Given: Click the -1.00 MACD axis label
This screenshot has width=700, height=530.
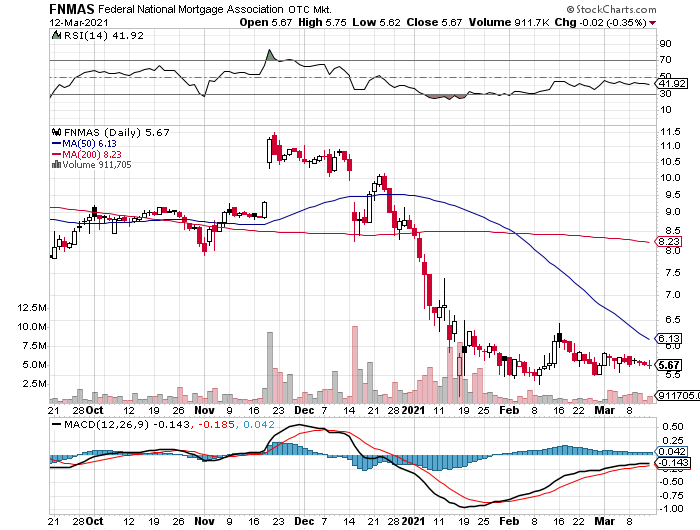Looking at the screenshot, I should (671, 509).
